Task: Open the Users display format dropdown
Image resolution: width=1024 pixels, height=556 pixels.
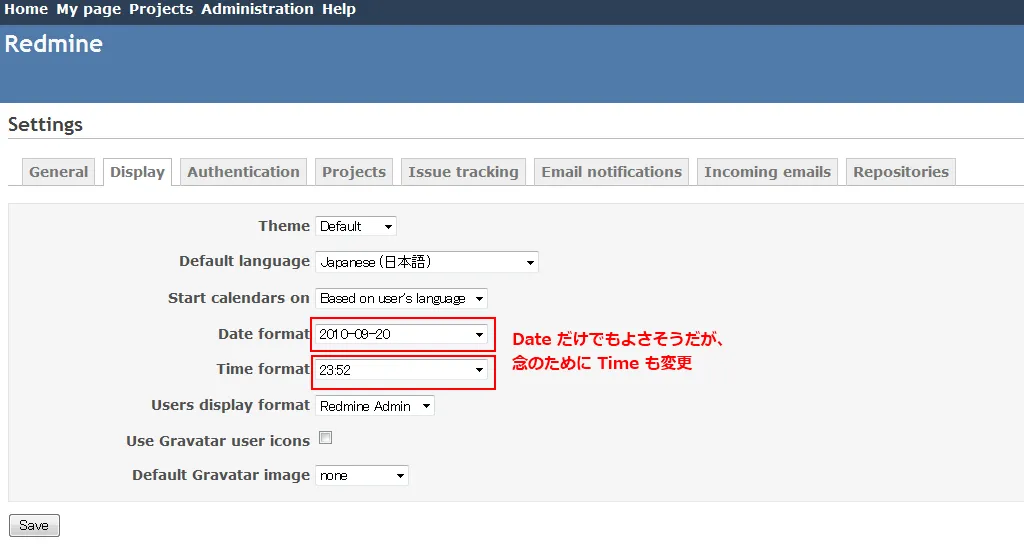Action: [x=375, y=406]
